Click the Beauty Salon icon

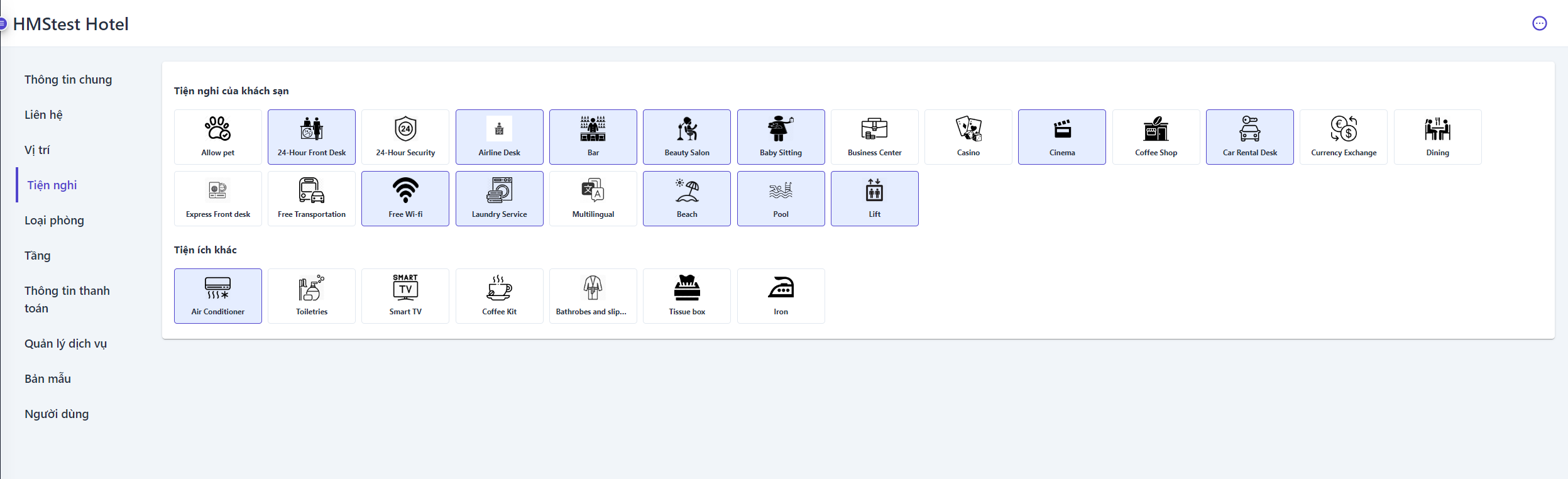click(687, 128)
